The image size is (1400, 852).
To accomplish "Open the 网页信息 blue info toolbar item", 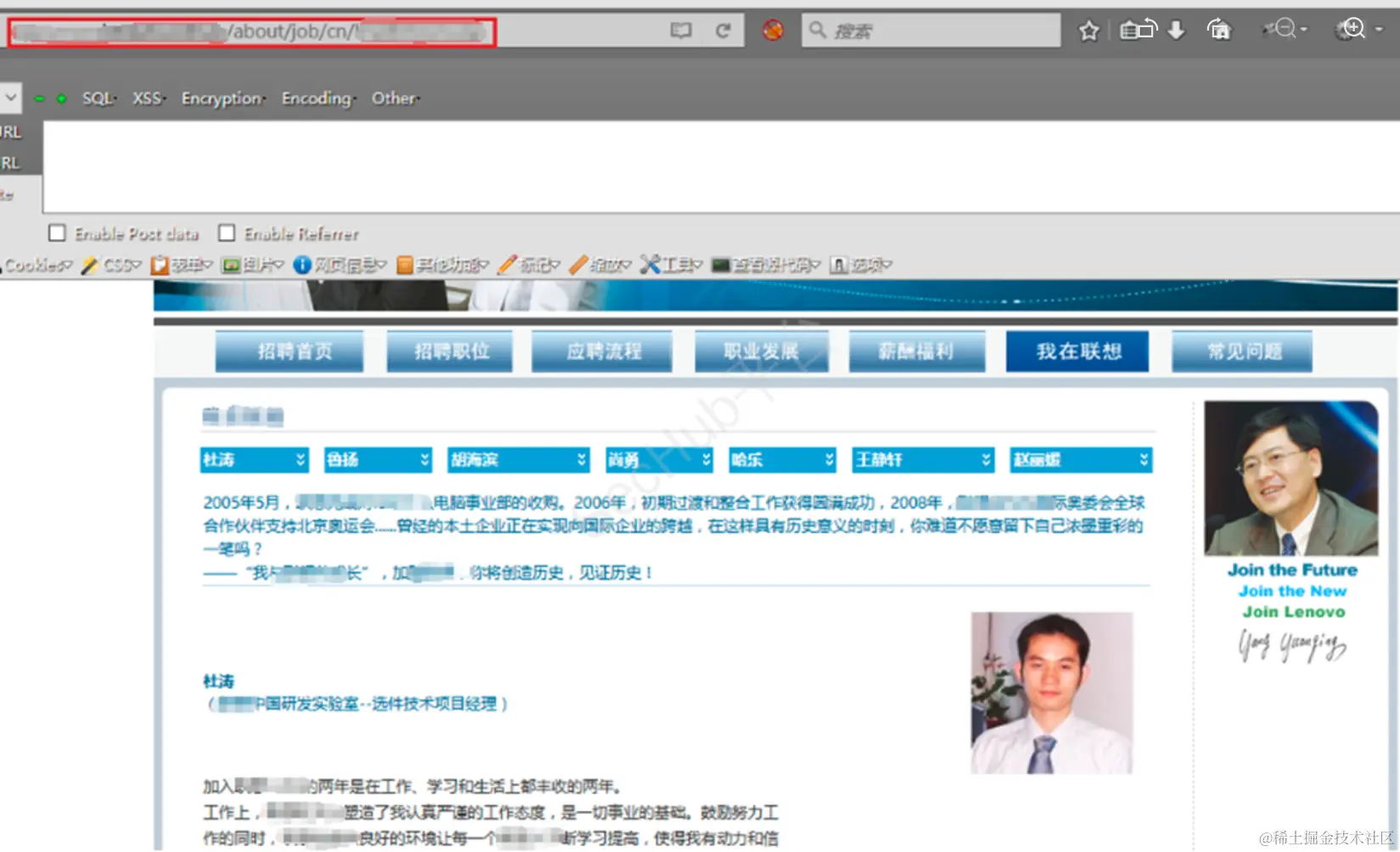I will click(340, 265).
